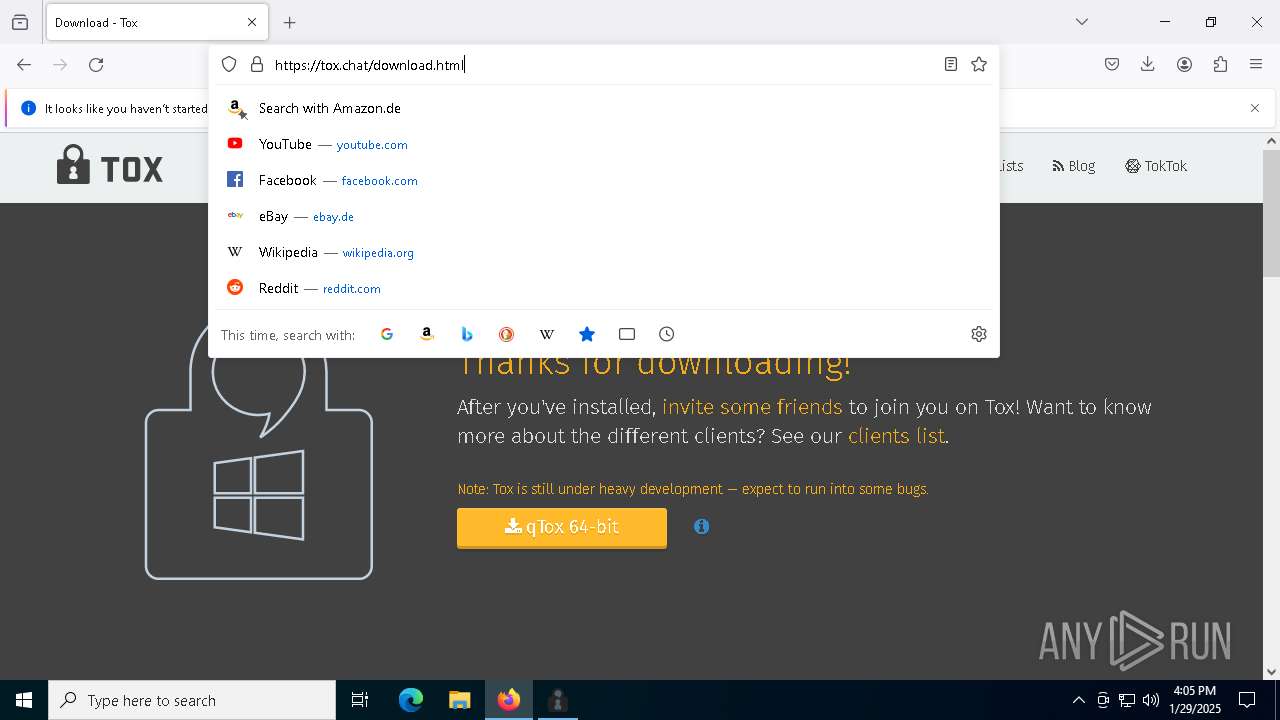Viewport: 1280px width, 720px height.
Task: Open Task View on taskbar
Action: (x=360, y=700)
